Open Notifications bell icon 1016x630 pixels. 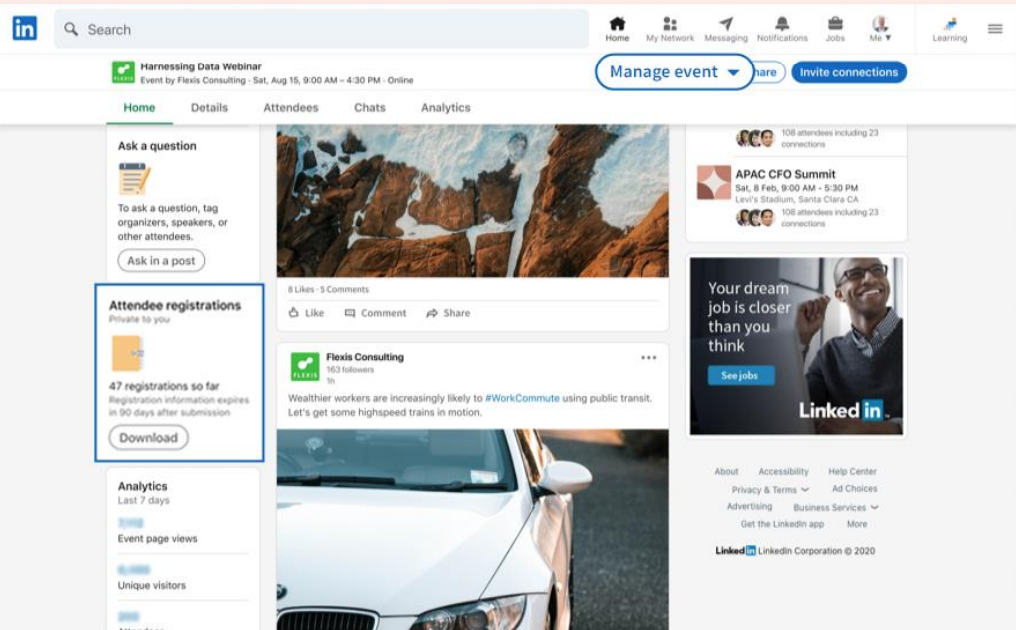[782, 24]
